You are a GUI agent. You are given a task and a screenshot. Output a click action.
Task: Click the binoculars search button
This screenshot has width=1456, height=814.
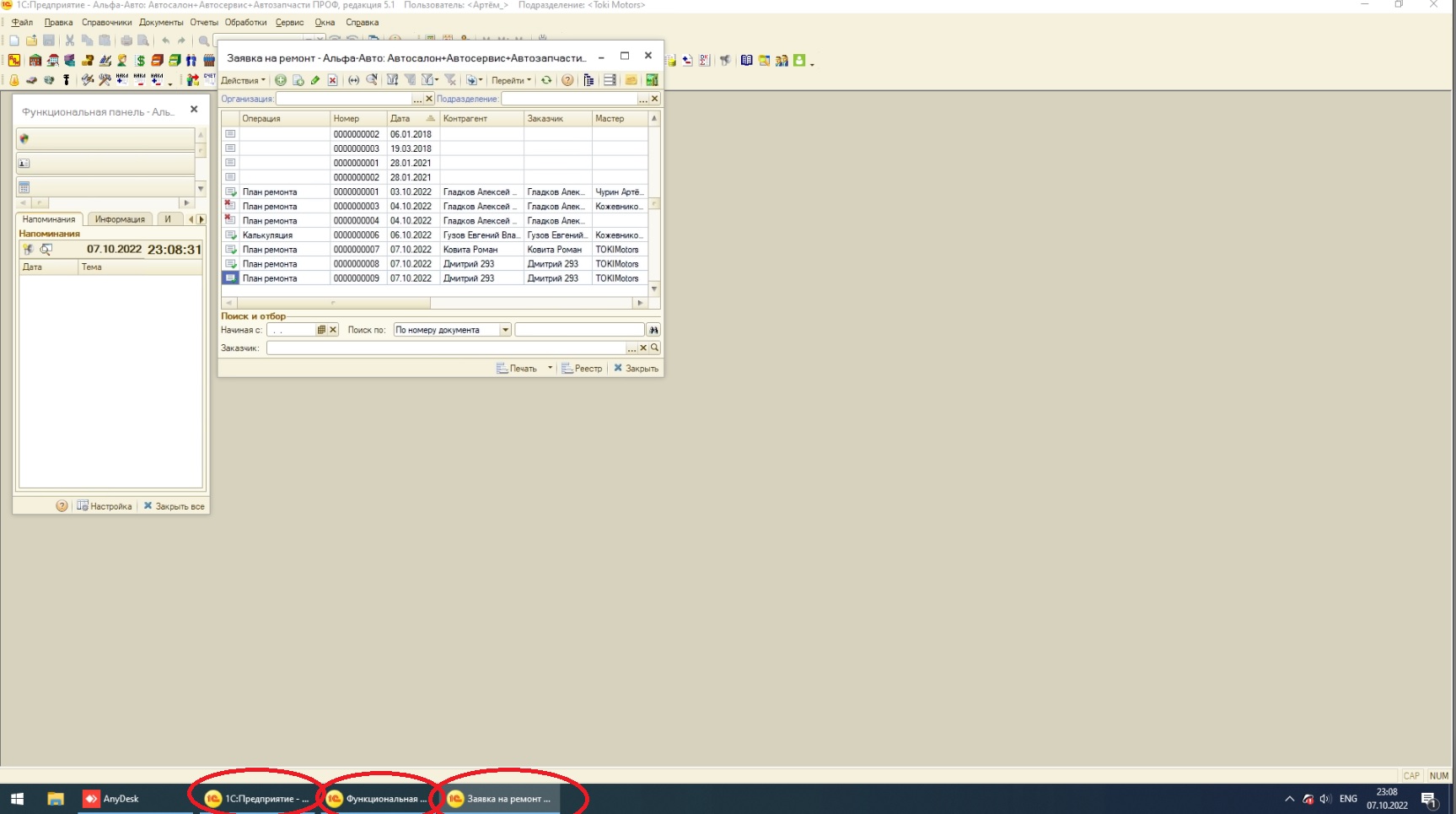(x=653, y=330)
